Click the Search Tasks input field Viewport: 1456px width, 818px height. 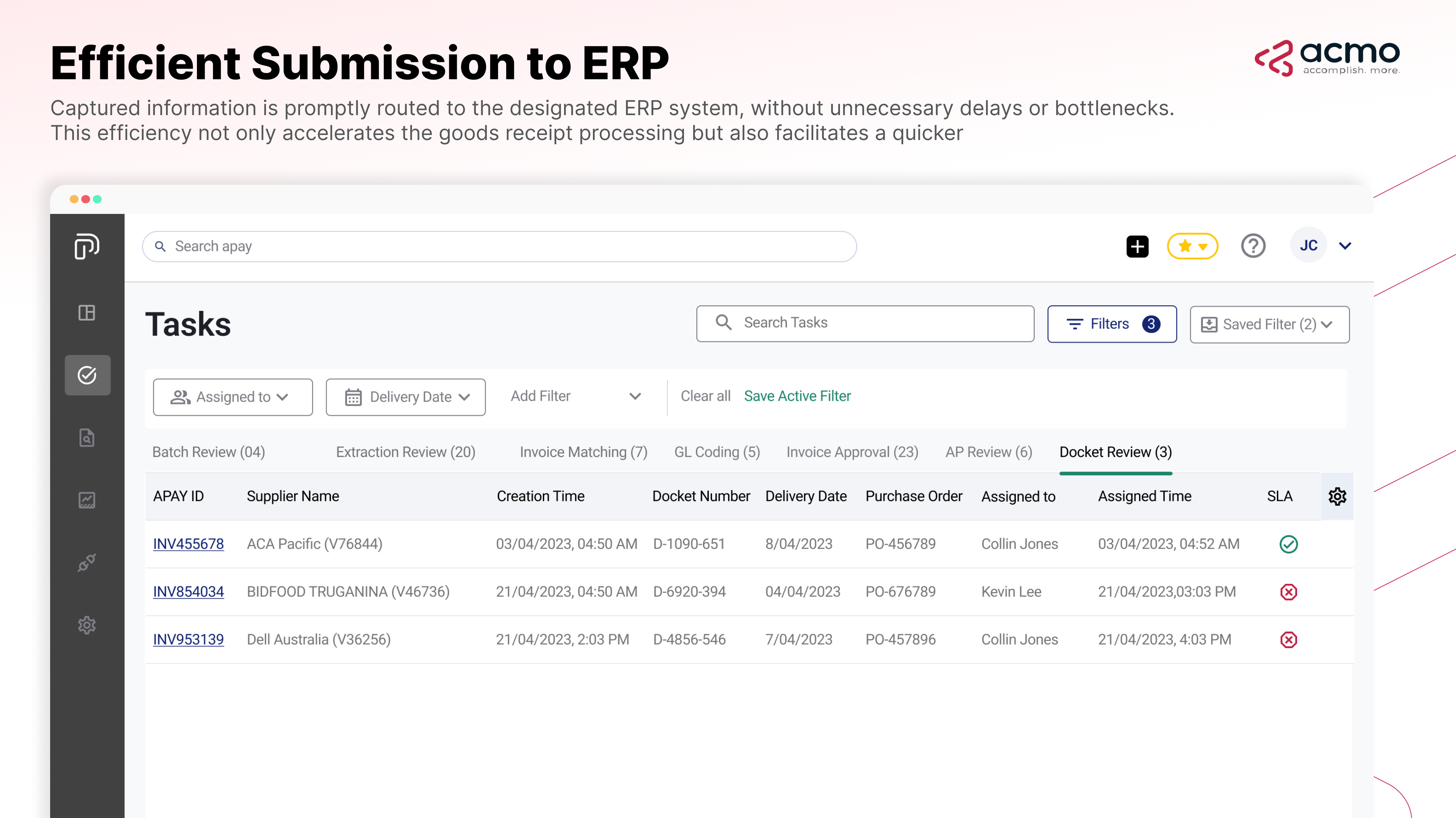[865, 323]
